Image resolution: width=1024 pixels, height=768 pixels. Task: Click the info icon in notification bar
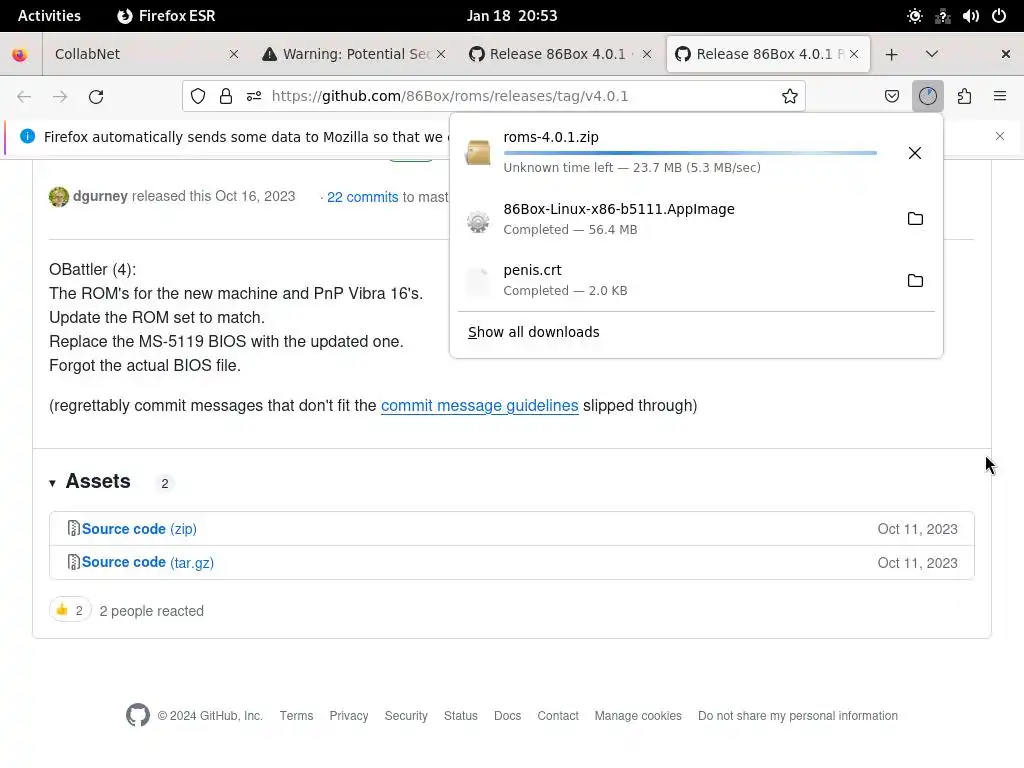pyautogui.click(x=27, y=136)
